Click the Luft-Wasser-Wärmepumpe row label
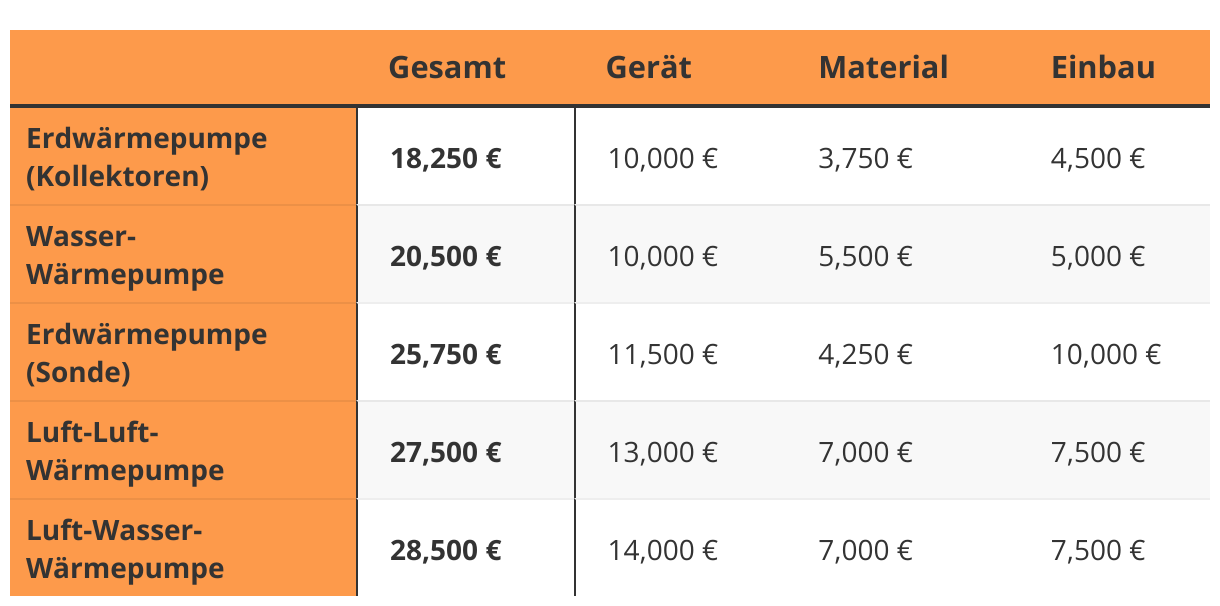 coord(125,549)
